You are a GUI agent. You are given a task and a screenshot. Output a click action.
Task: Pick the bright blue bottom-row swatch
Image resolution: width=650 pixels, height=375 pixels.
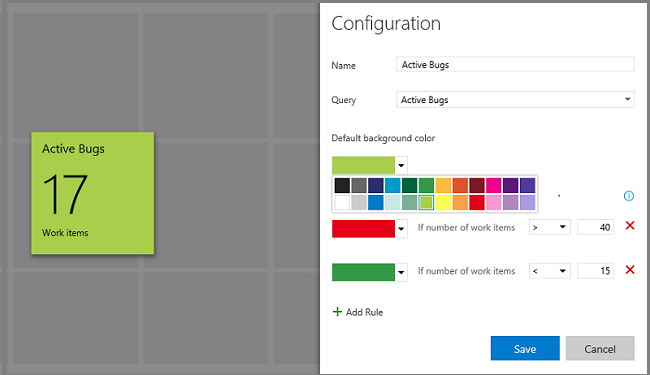coord(376,203)
